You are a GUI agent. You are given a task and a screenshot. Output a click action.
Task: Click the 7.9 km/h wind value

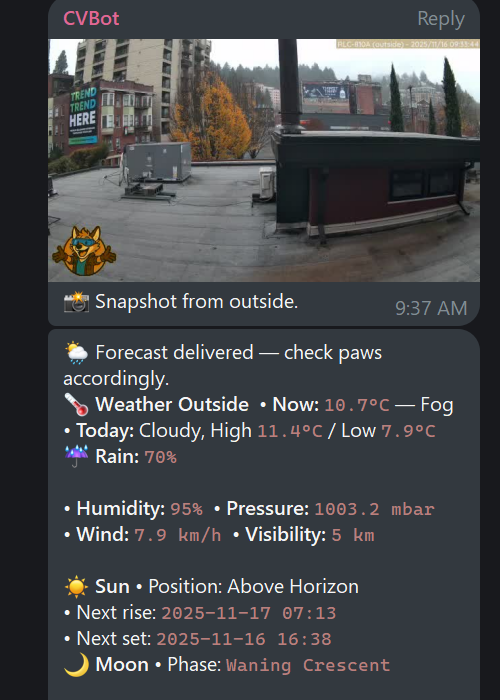178,535
